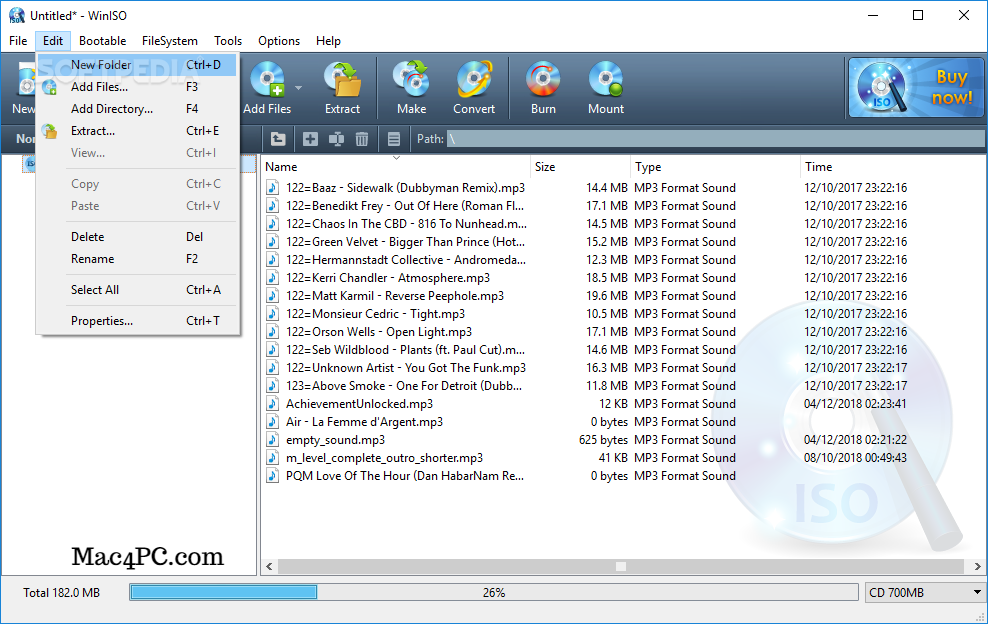Viewport: 988px width, 624px height.
Task: Choose Extract... from the Edit menu
Action: click(137, 131)
